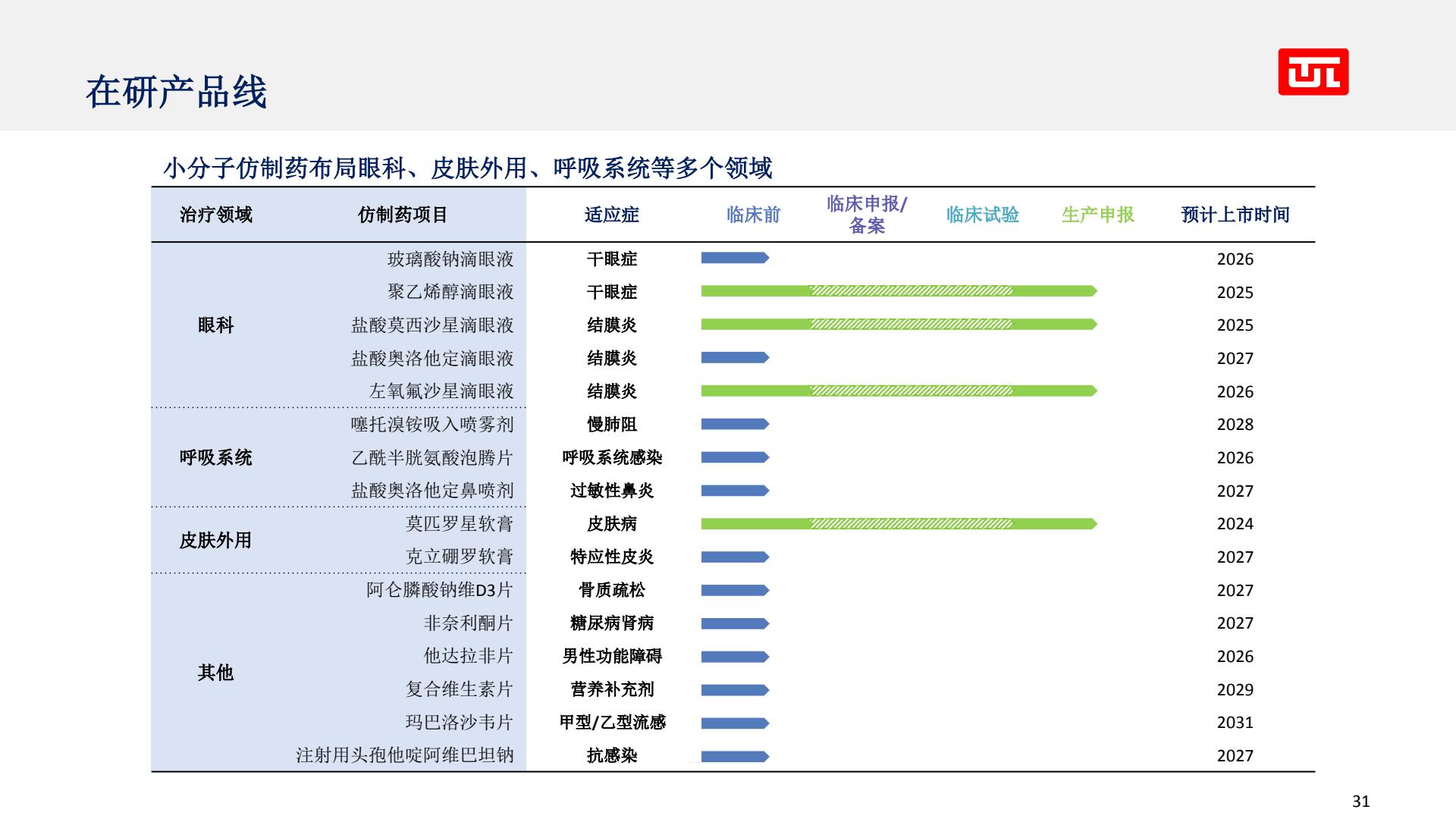This screenshot has height=819, width=1456.
Task: Click the 临床试验 stage header
Action: pos(983,215)
